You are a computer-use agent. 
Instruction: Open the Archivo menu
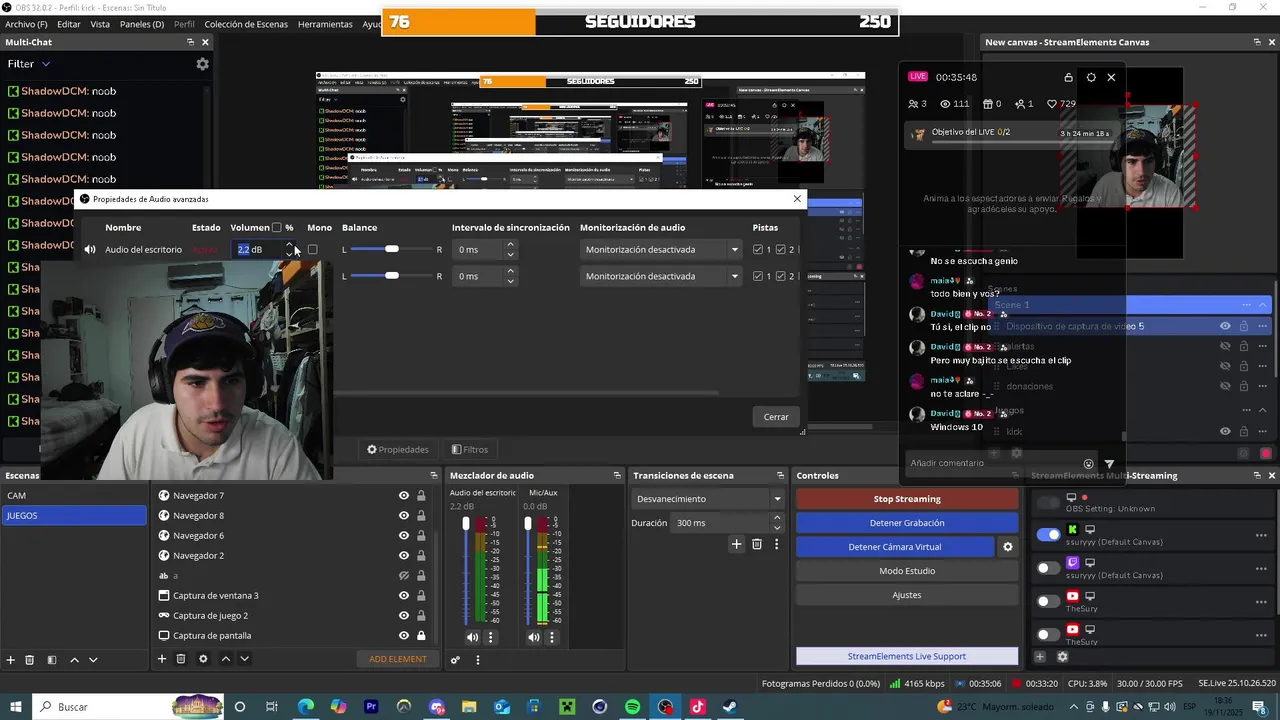[x=26, y=24]
